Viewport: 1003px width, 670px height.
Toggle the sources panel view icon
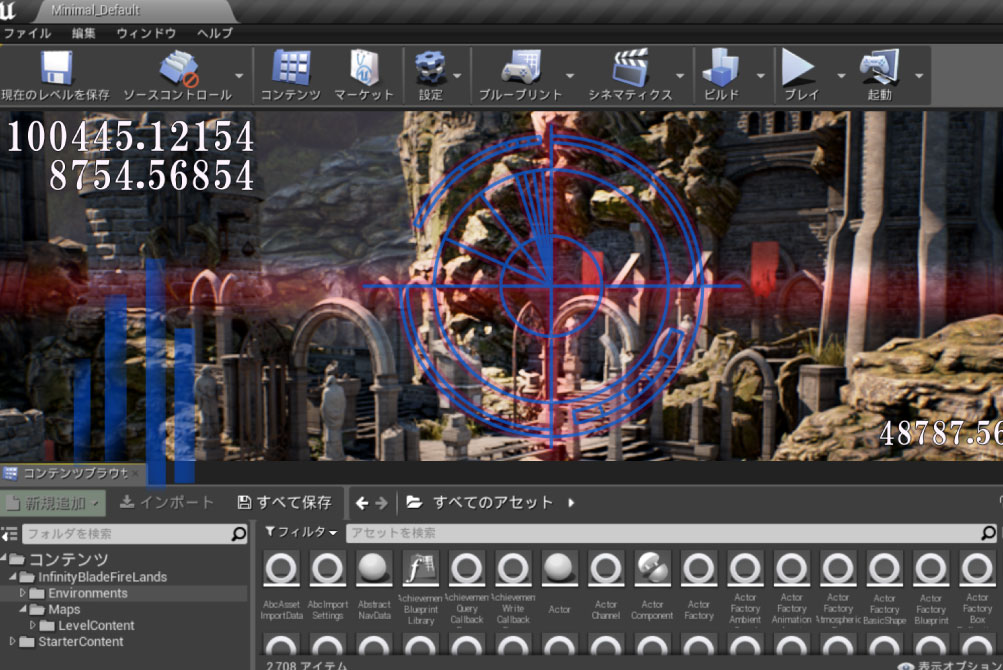(x=10, y=534)
